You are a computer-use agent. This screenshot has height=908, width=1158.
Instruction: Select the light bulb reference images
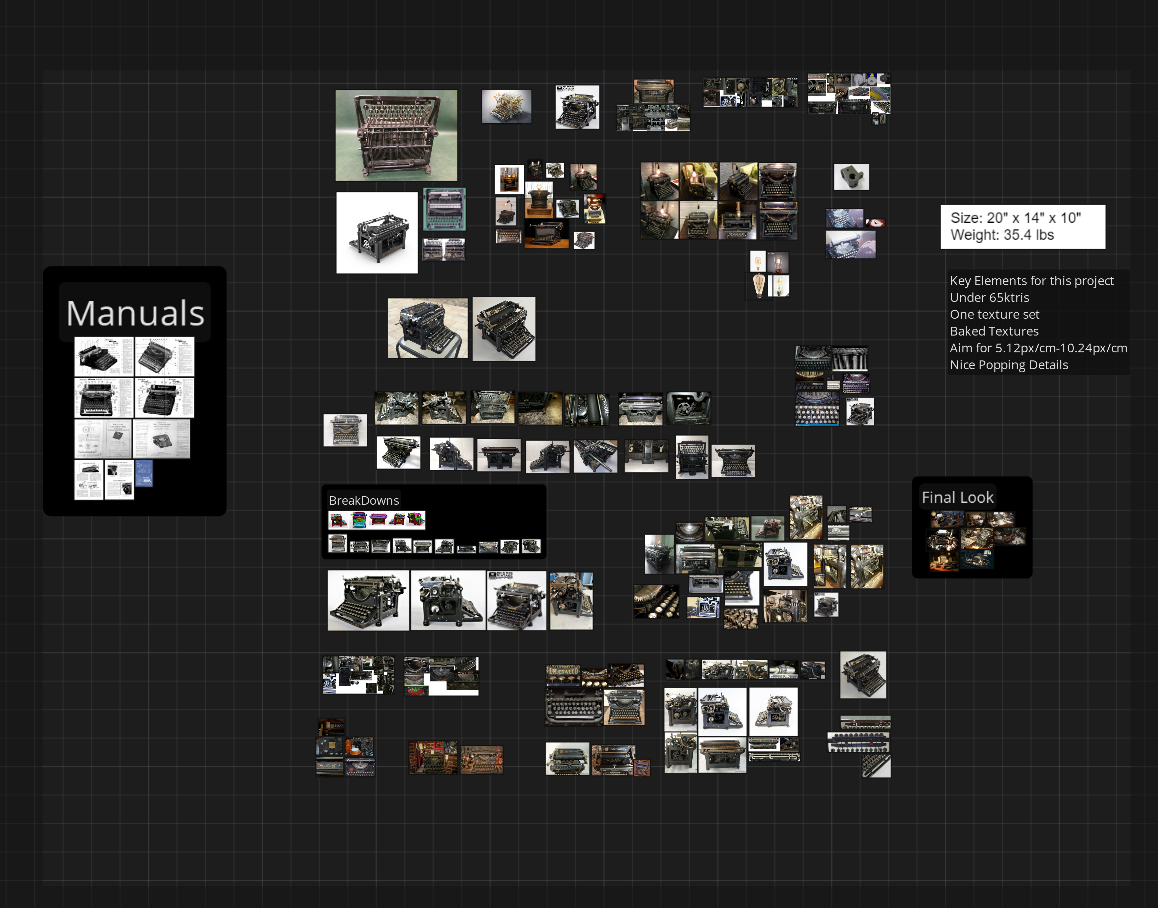[x=769, y=274]
